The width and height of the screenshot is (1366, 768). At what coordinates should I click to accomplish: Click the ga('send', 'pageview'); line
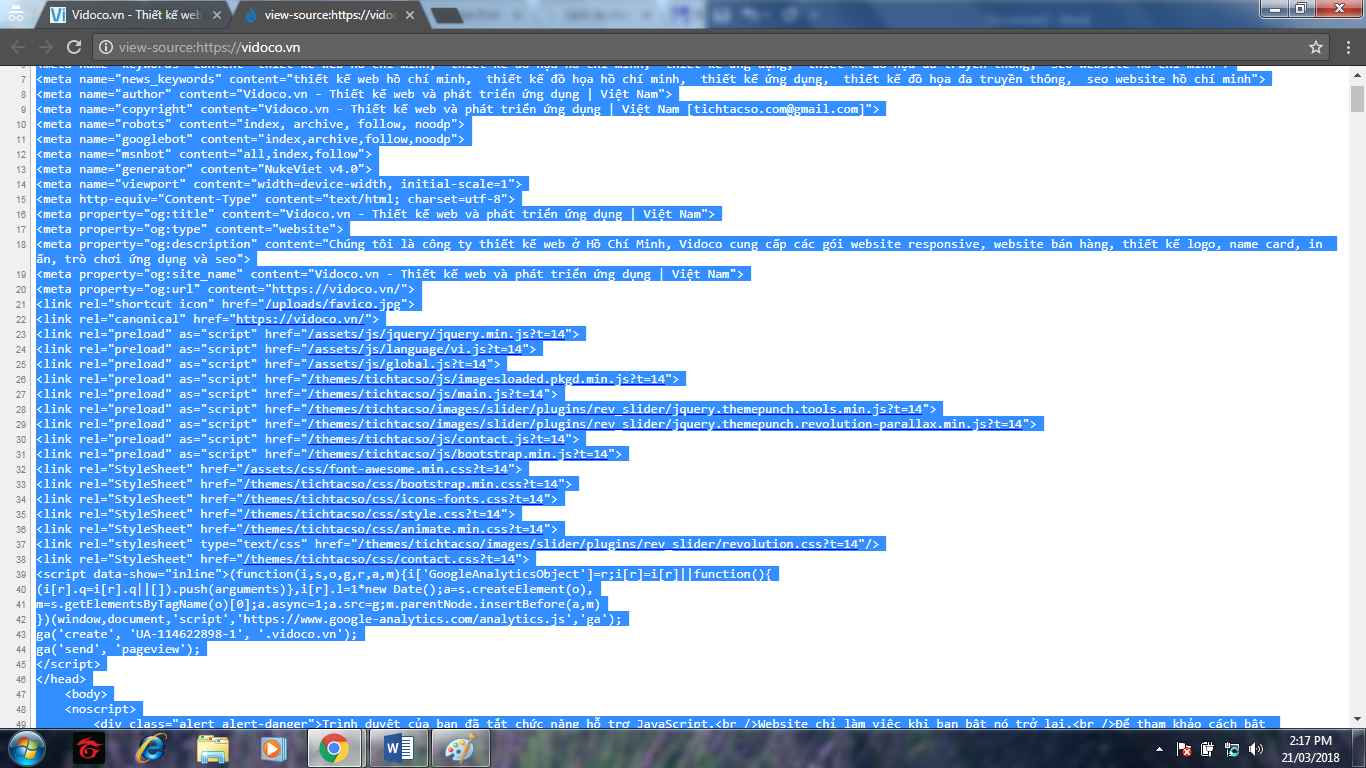[x=118, y=649]
